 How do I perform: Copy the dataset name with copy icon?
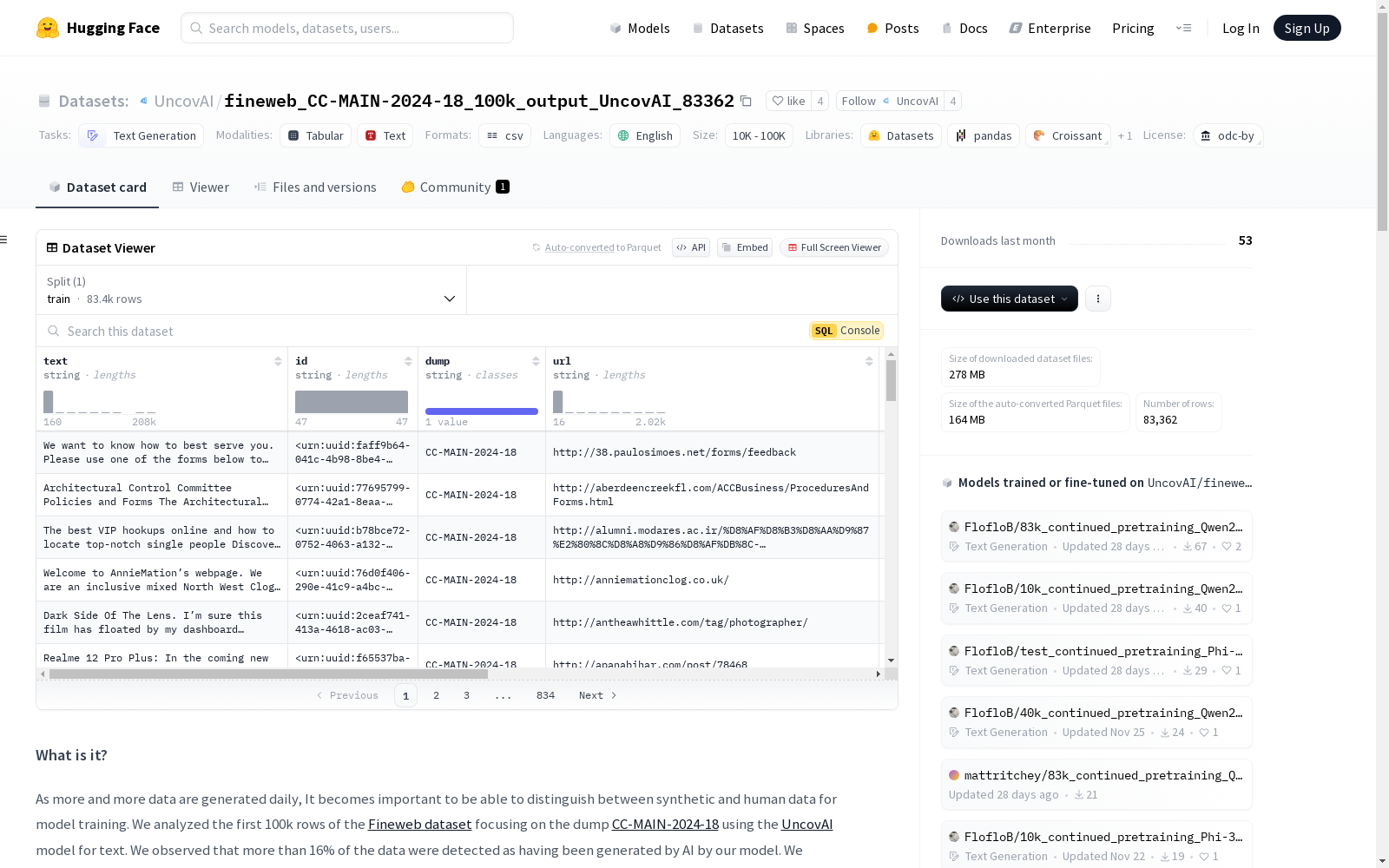(746, 101)
